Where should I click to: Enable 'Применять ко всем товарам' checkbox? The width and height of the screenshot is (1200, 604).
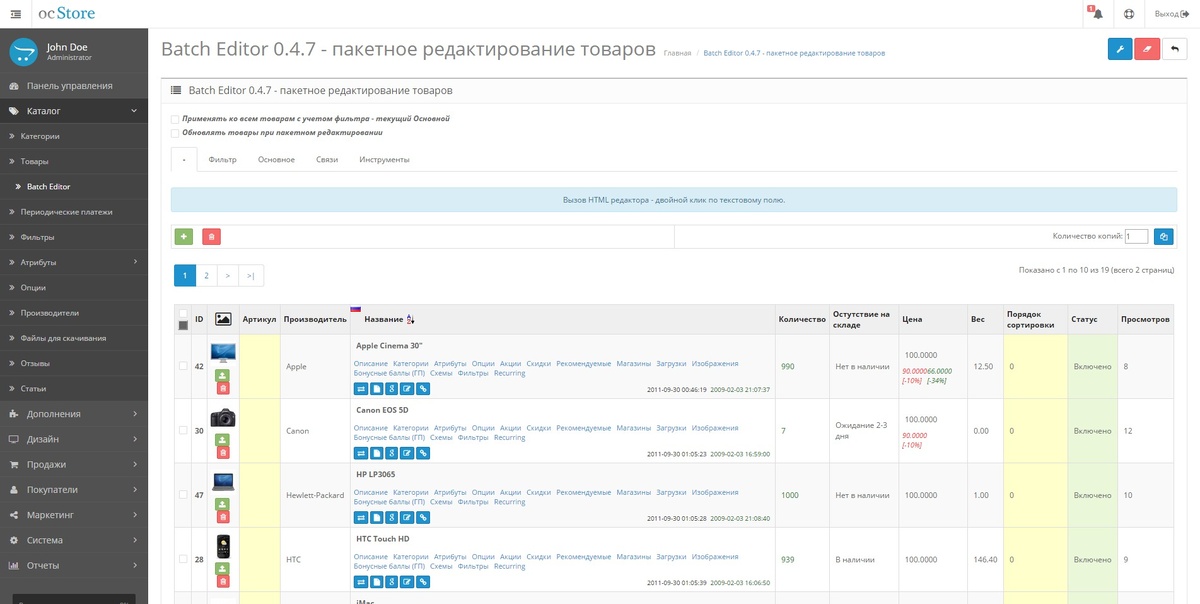pyautogui.click(x=175, y=118)
